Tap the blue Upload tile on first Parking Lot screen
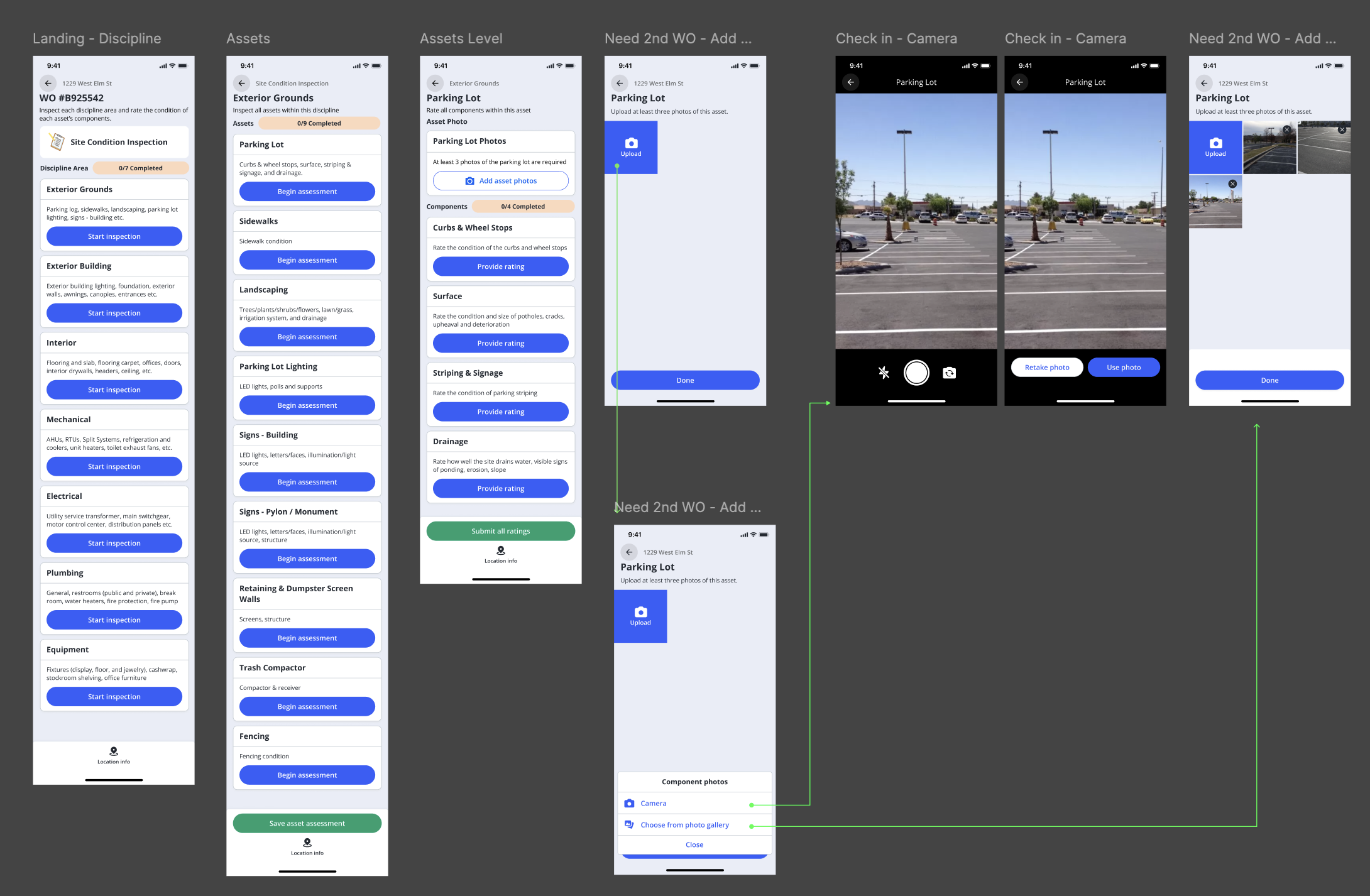Viewport: 1370px width, 896px height. pyautogui.click(x=631, y=147)
